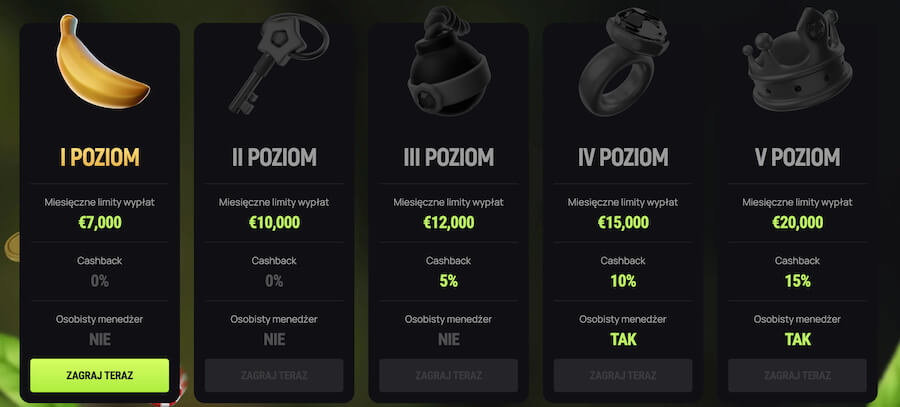
Task: Click TAK under IV Poziom manager
Action: click(x=623, y=339)
